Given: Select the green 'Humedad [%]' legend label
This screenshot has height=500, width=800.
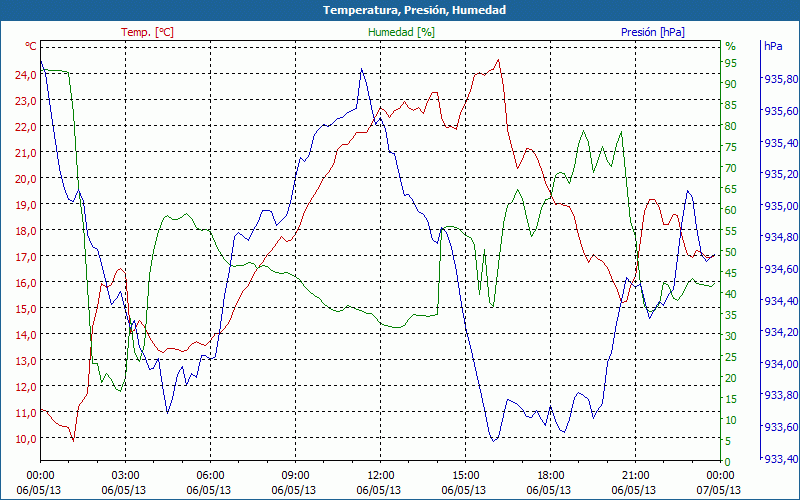Looking at the screenshot, I should coord(402,32).
